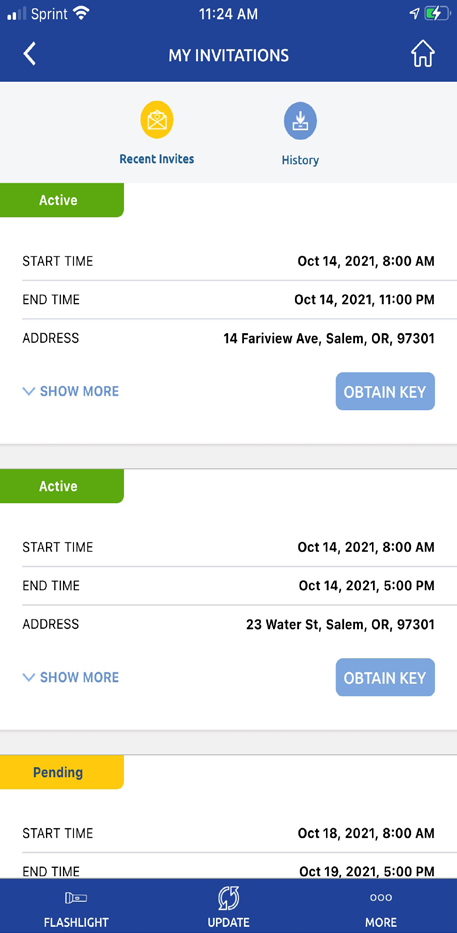
Task: Open the home screen icon
Action: pos(422,54)
